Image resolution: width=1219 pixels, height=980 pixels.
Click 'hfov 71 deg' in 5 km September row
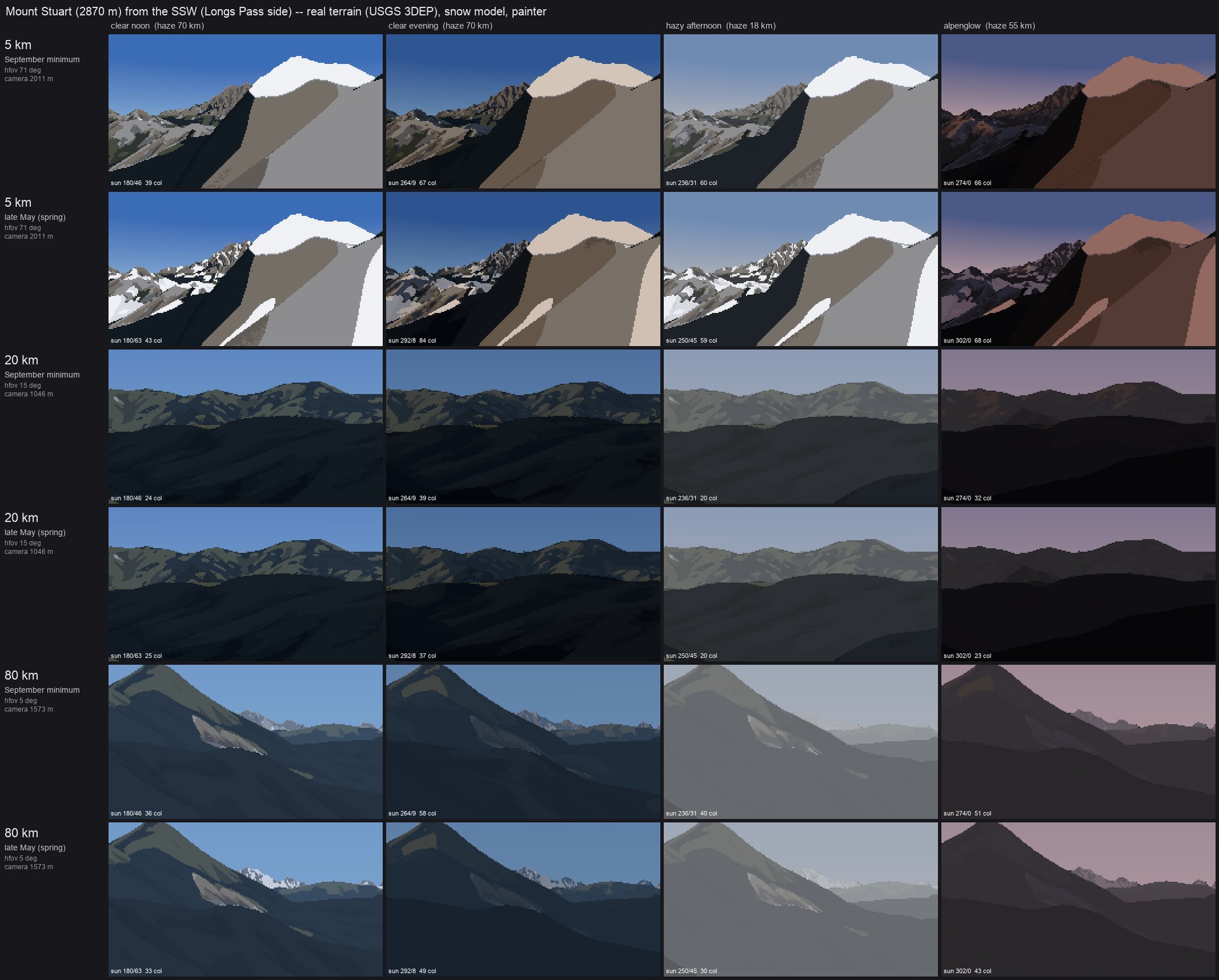(x=23, y=70)
